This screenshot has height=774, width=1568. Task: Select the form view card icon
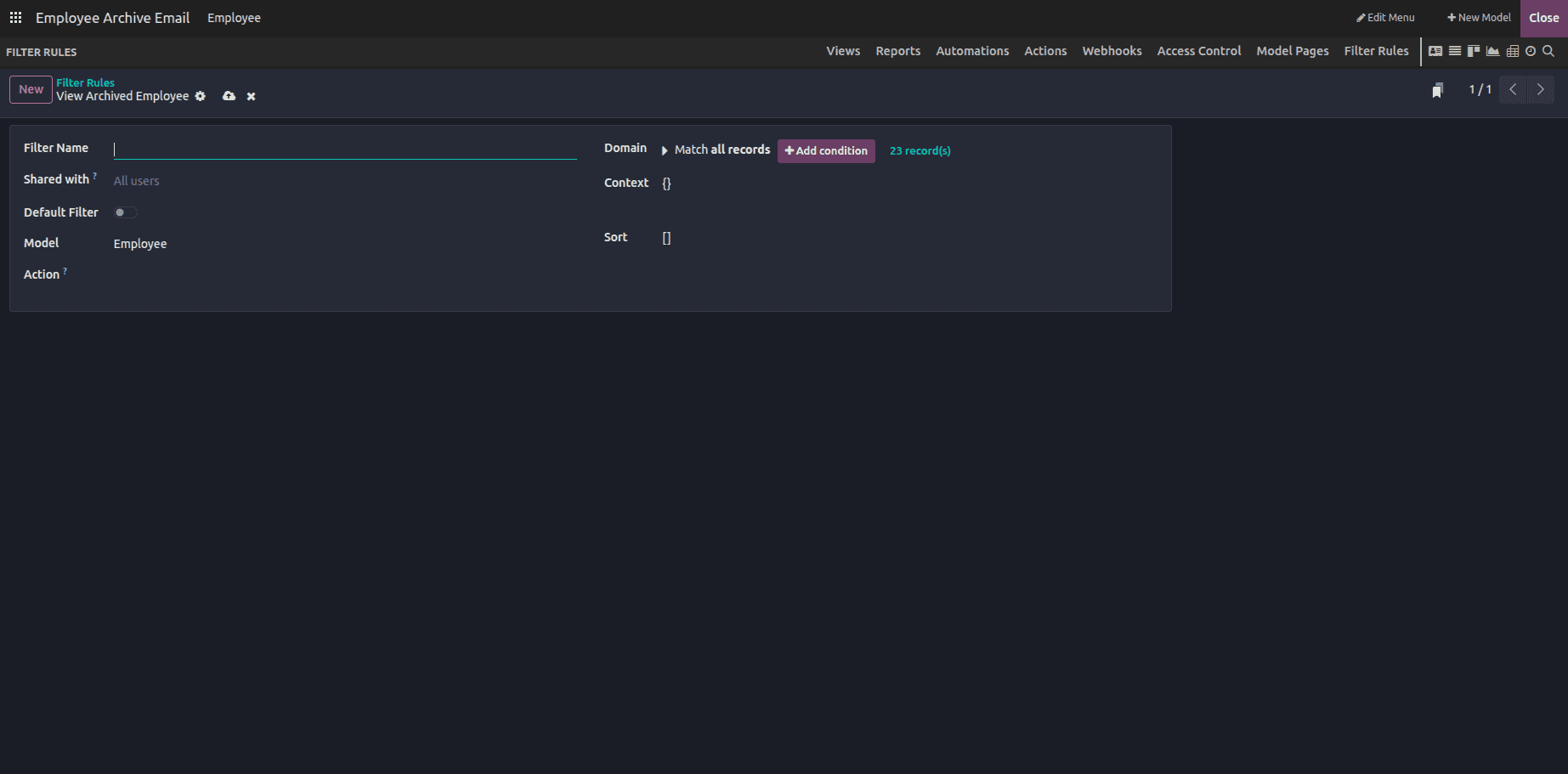point(1435,51)
